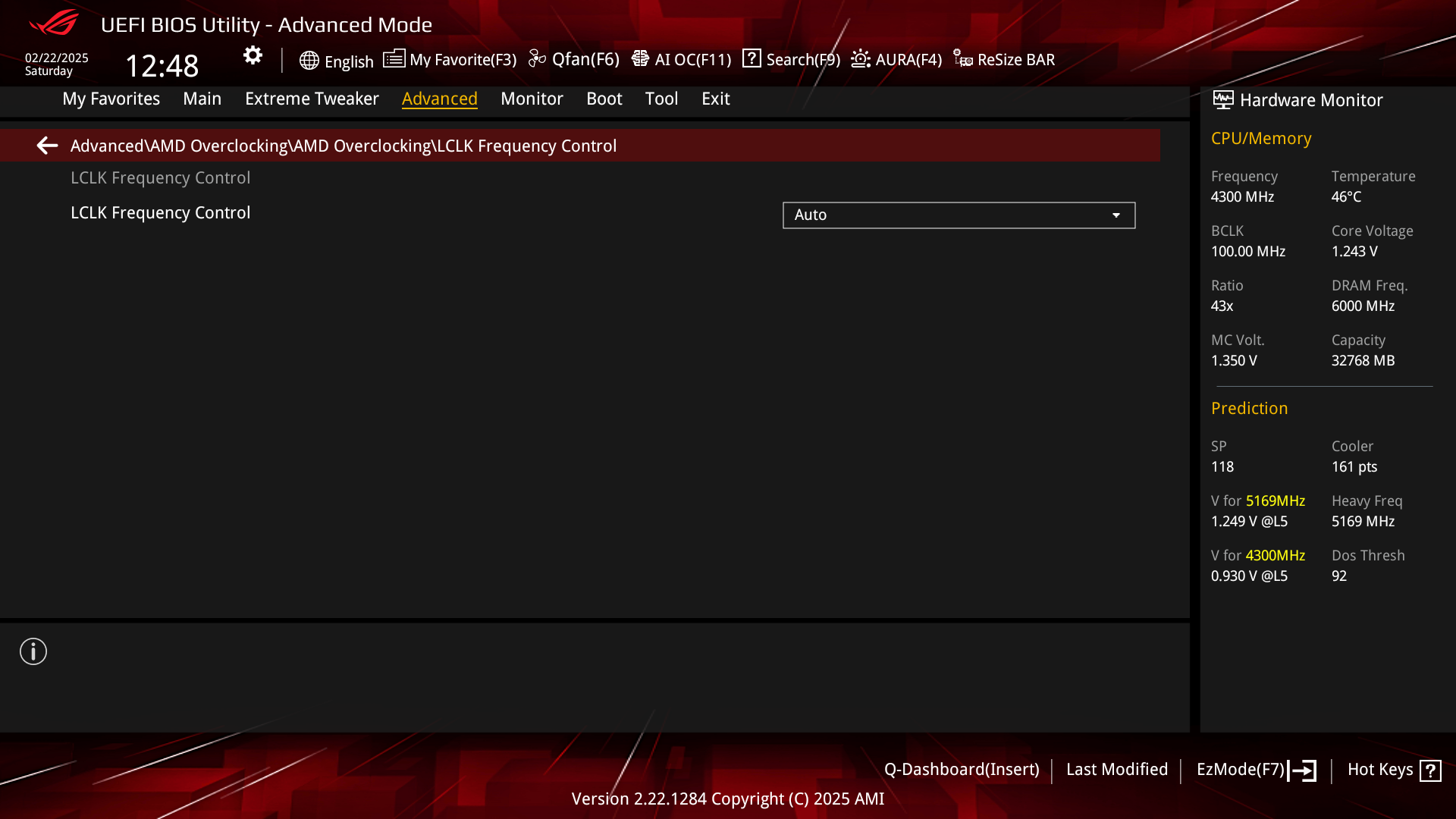Switch to EzMode(F7)

[1241, 770]
